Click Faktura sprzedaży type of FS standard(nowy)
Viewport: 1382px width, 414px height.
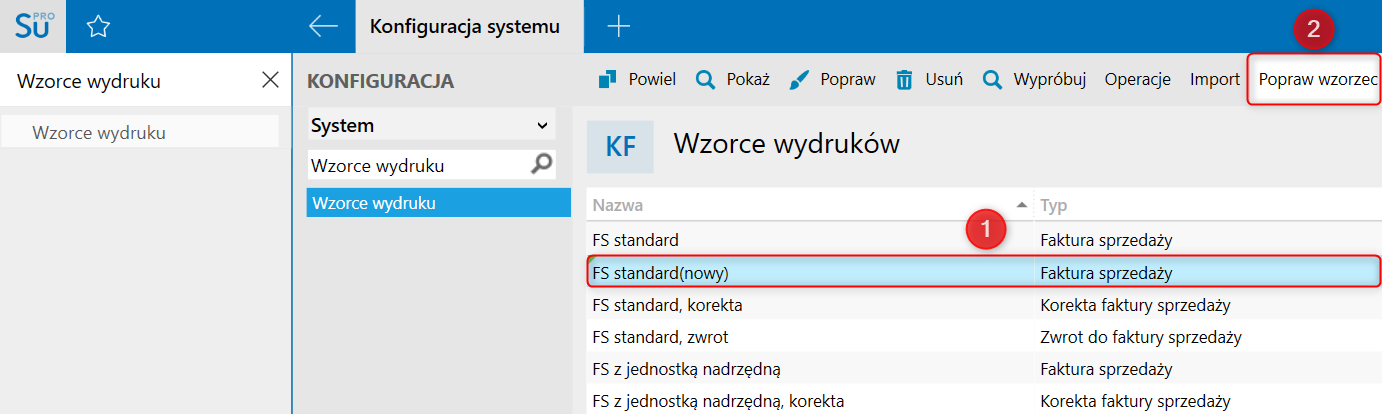(x=1106, y=272)
